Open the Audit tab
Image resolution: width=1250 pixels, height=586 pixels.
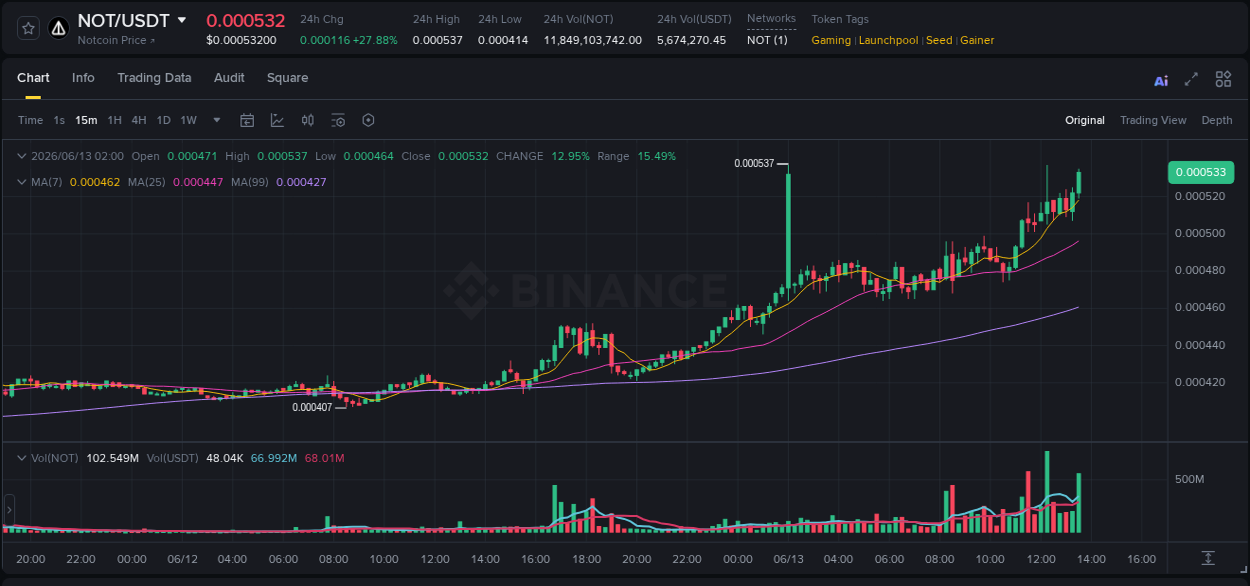click(x=229, y=78)
